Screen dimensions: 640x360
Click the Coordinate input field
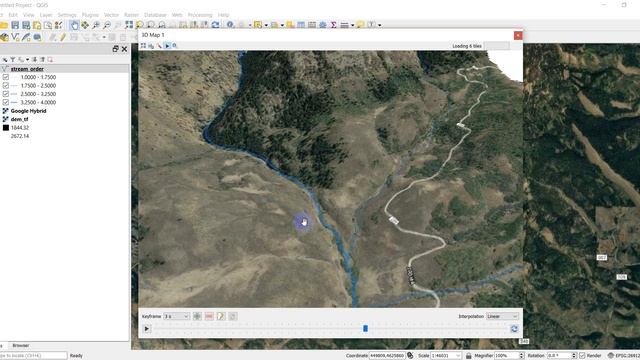tap(387, 356)
